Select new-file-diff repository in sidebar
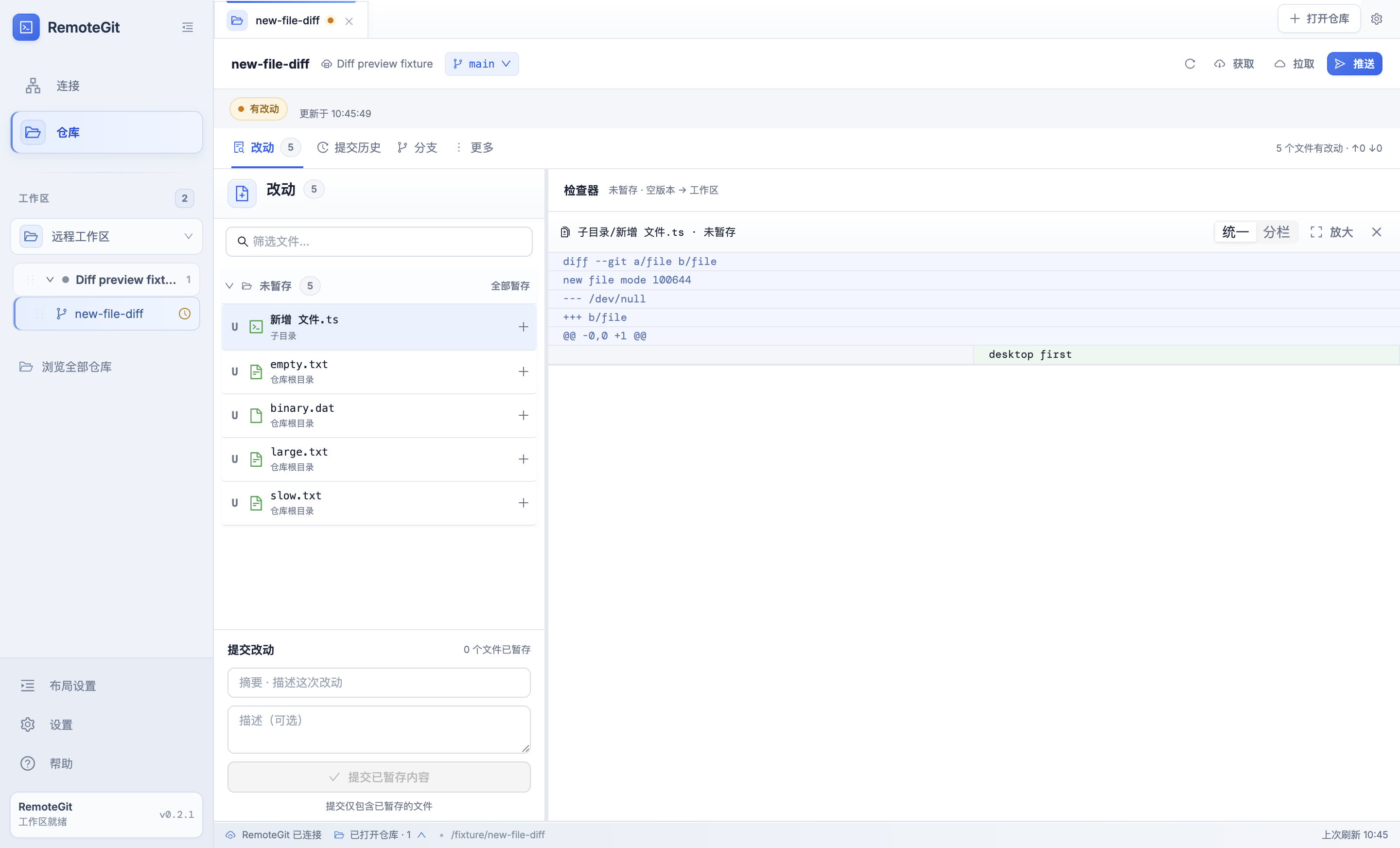Image resolution: width=1400 pixels, height=848 pixels. [x=107, y=314]
